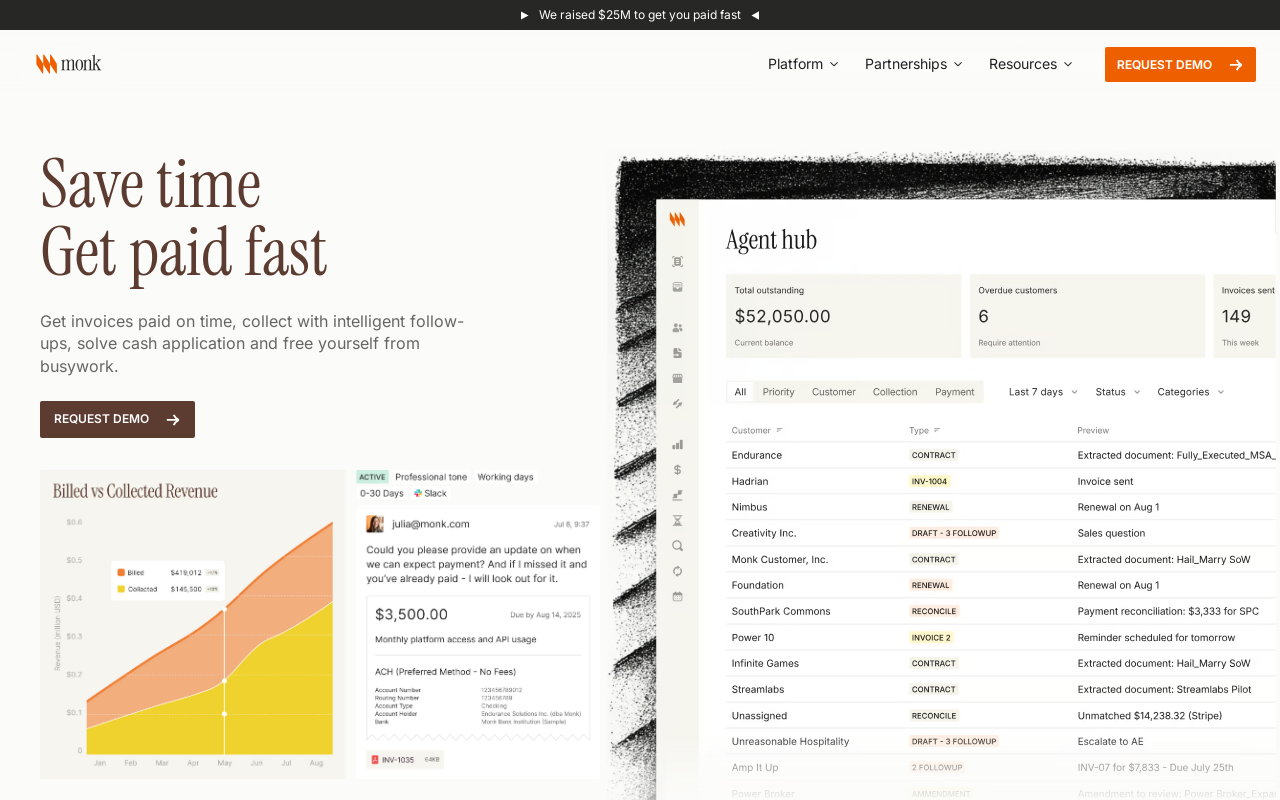Click the orange Billed legend swatch
1280x800 pixels.
[x=121, y=573]
